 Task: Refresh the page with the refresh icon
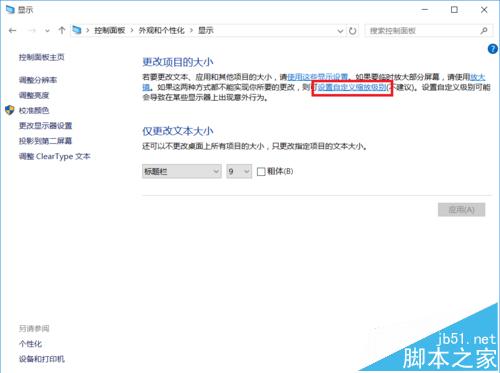(x=352, y=31)
